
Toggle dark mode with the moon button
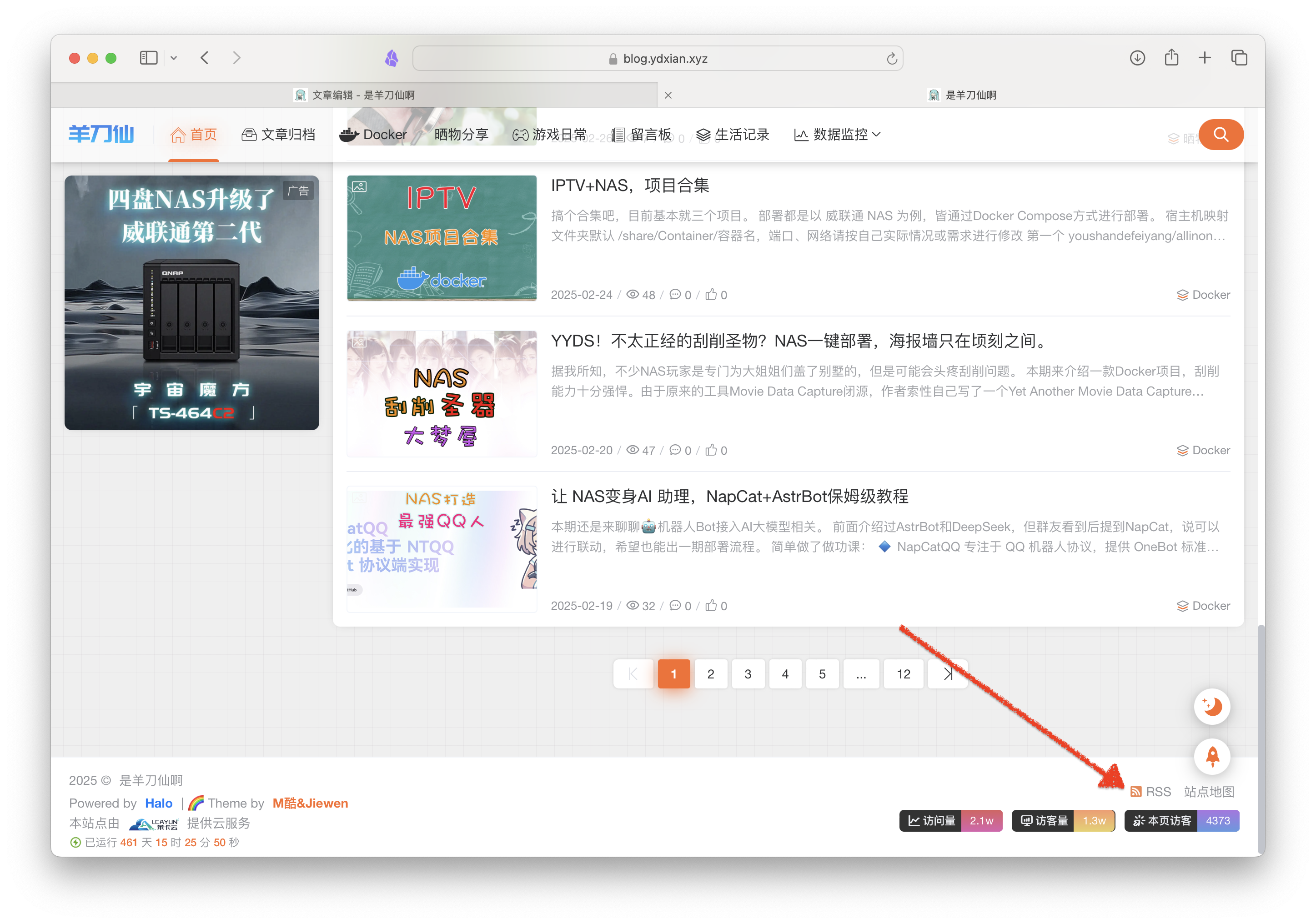point(1212,706)
